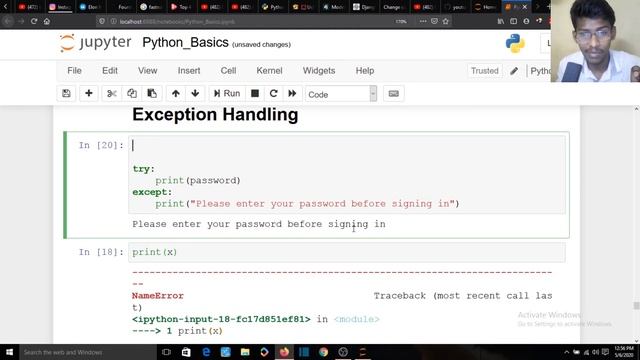Run the selected cell
Viewport: 640px width, 360px height.
tap(227, 93)
